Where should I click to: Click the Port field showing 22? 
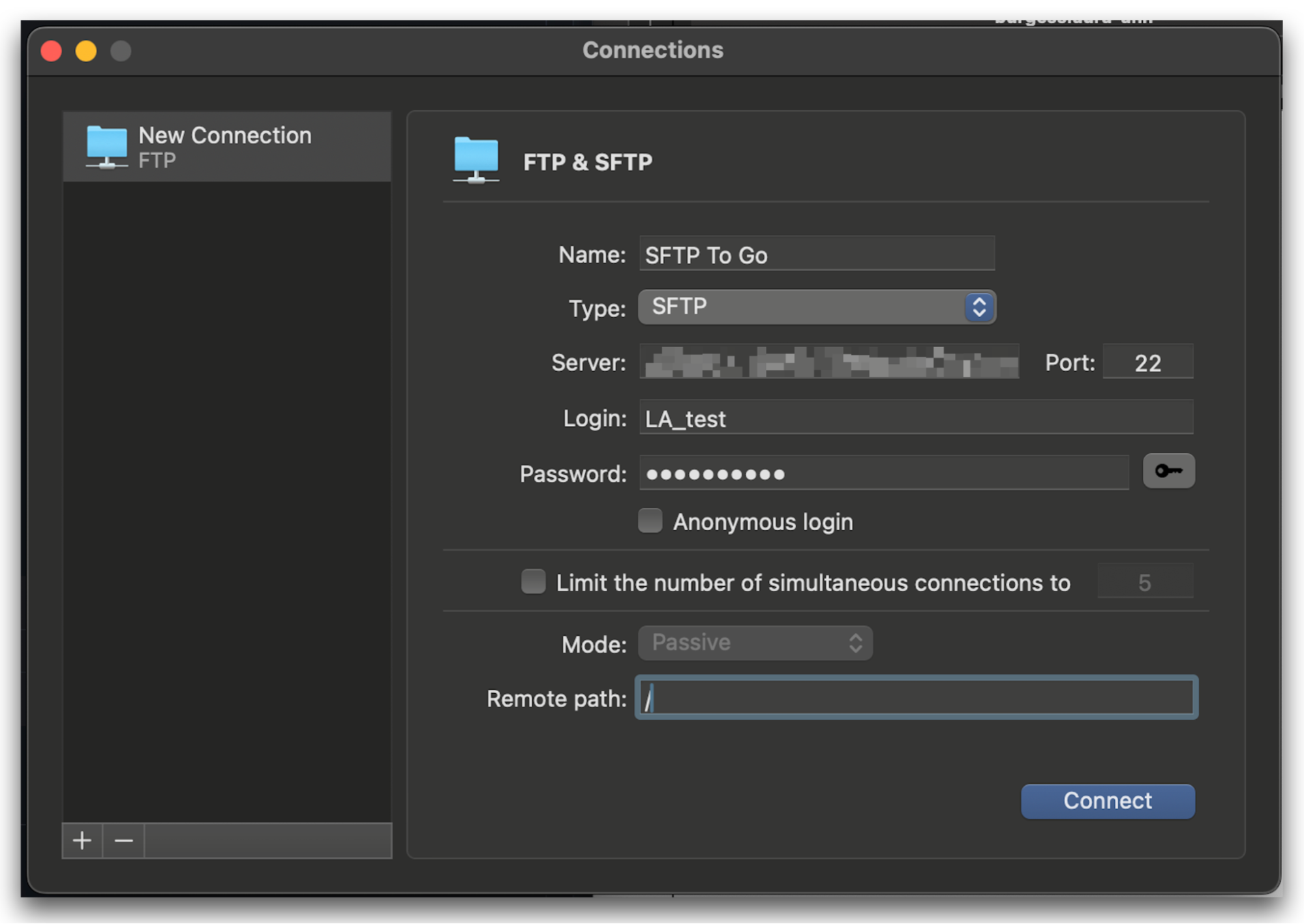click(1147, 362)
